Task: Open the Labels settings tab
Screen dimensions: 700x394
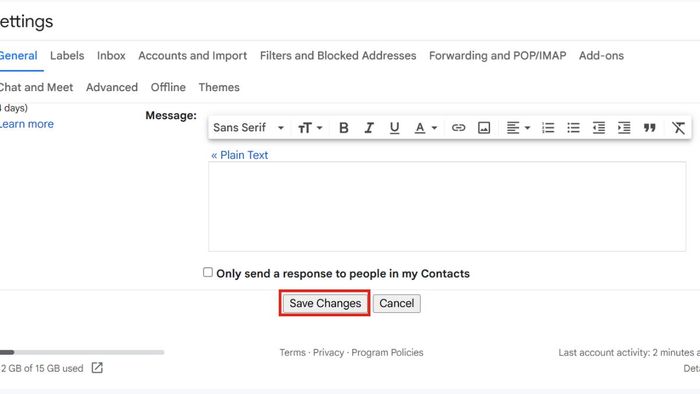Action: (67, 56)
